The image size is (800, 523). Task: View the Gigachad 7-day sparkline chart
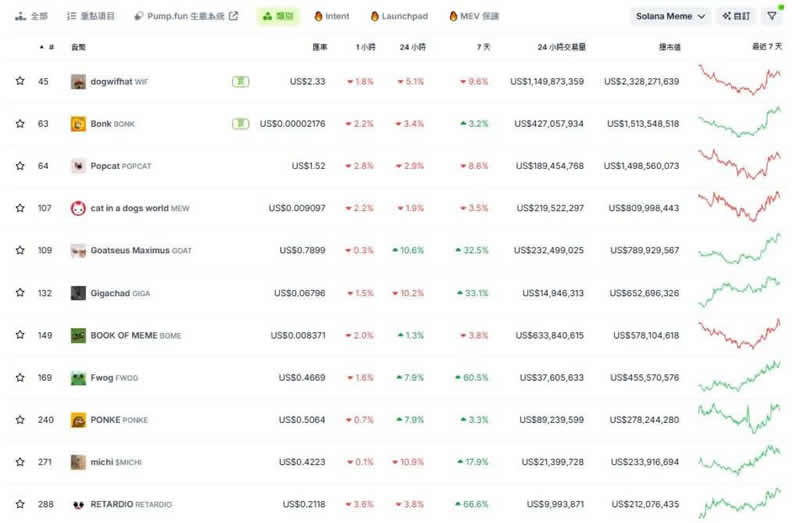(740, 293)
